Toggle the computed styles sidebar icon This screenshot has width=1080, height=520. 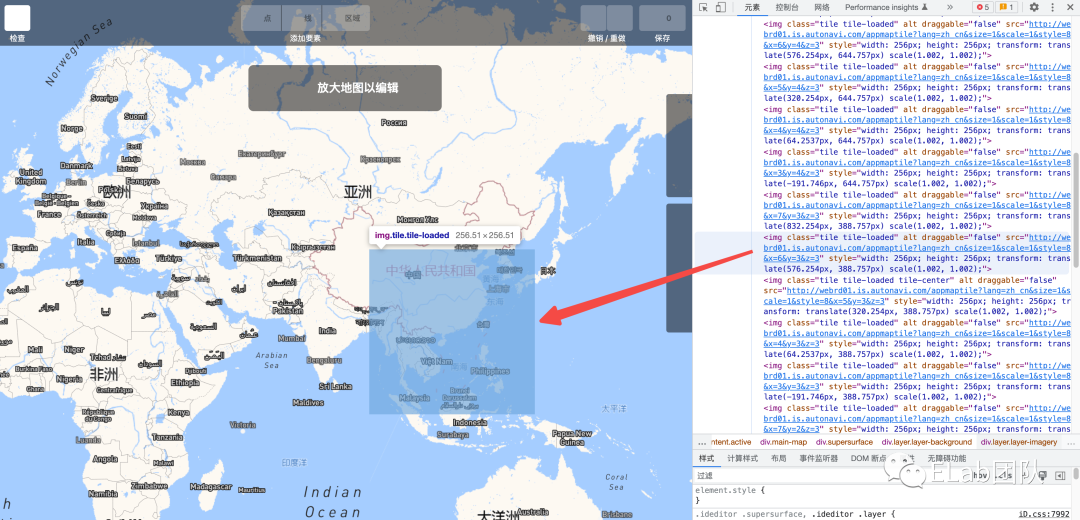pyautogui.click(x=1059, y=475)
